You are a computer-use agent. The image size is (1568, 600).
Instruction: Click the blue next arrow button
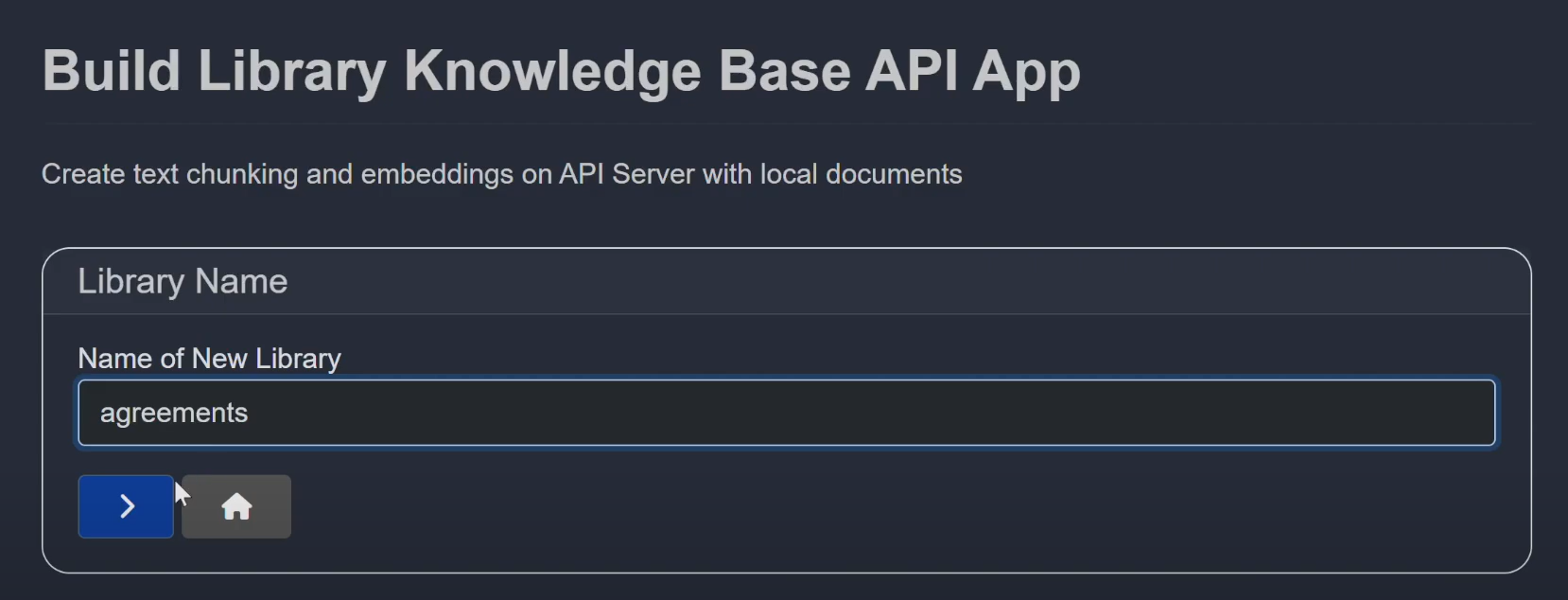click(126, 506)
